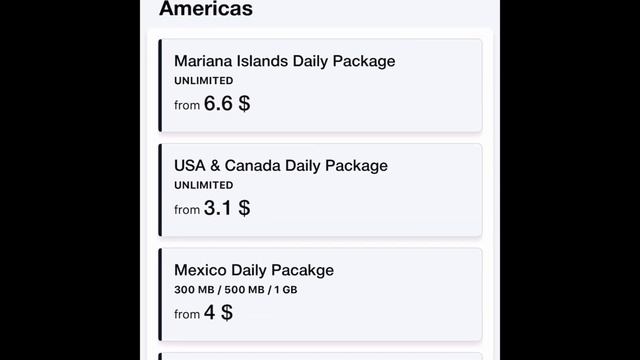Tap UNLIMITED label under Mariana Islands package
Screen dimensions: 640x360
coord(204,80)
